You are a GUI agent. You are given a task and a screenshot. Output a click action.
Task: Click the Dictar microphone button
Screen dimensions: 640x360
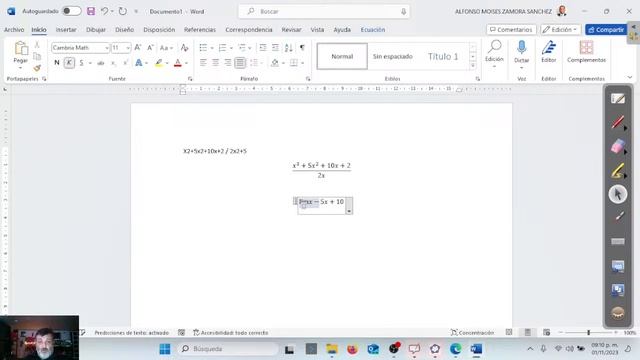[521, 54]
